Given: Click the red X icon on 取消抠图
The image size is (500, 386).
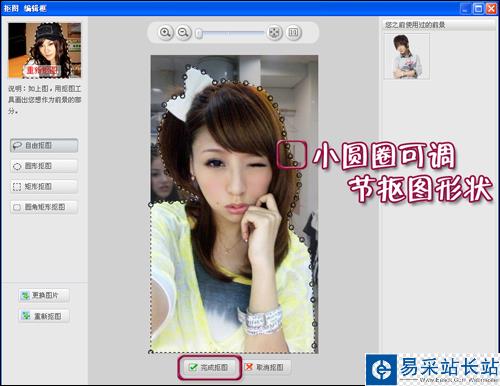Looking at the screenshot, I should 249,367.
